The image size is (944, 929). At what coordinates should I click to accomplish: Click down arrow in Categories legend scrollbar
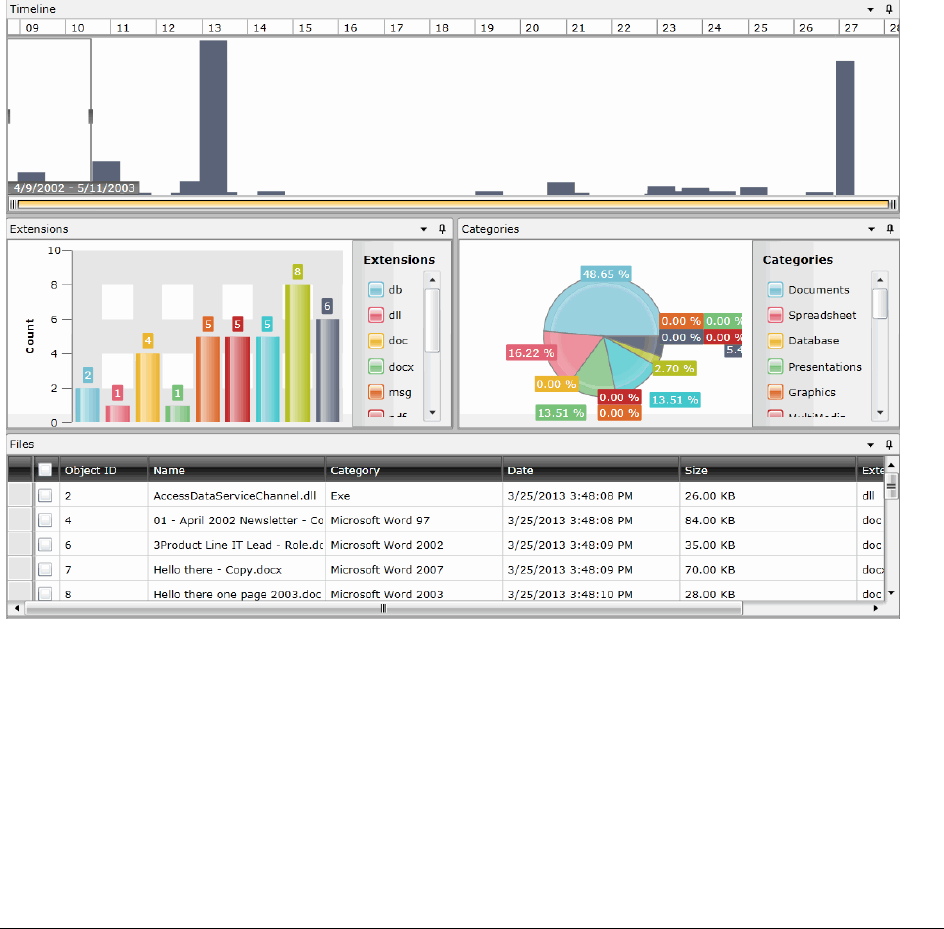[x=880, y=412]
